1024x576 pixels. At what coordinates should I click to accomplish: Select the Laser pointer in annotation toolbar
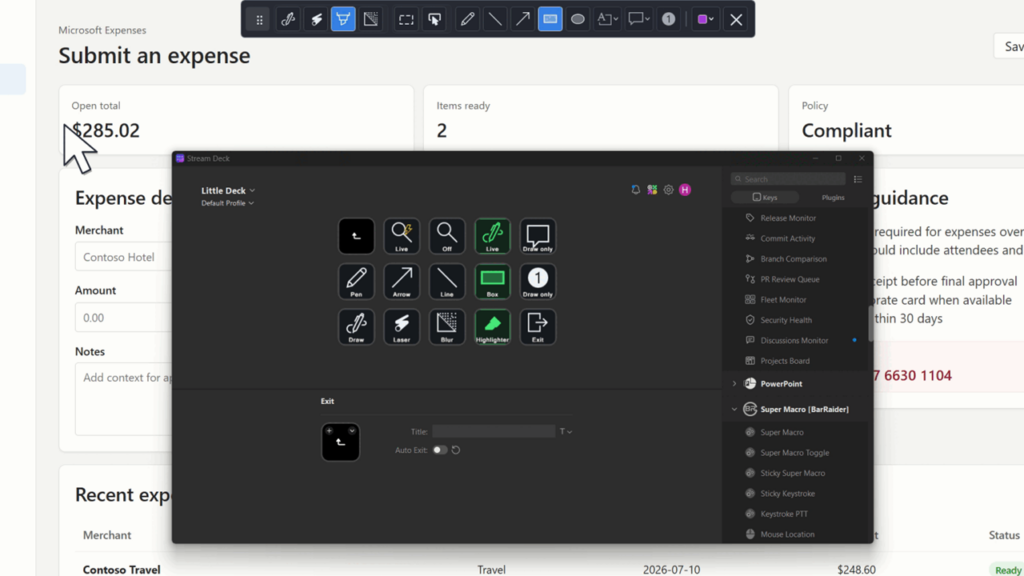[316, 20]
